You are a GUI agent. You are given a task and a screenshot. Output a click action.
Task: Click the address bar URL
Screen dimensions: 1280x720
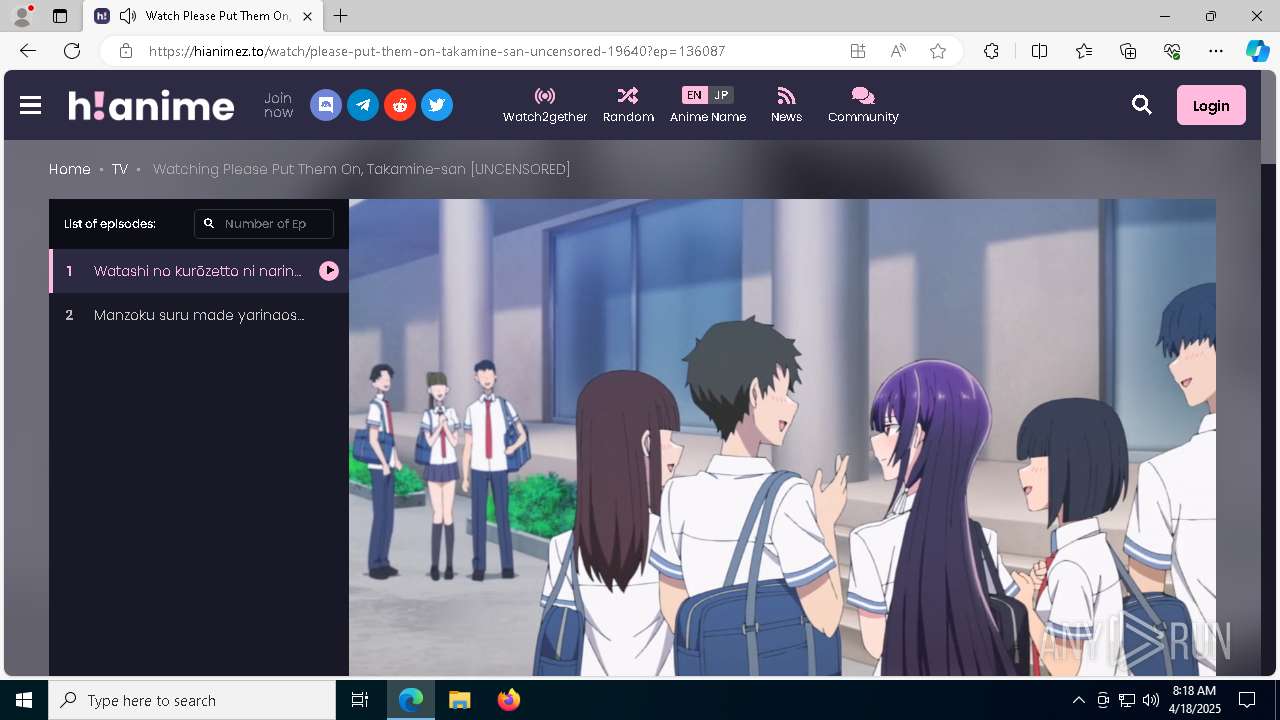pyautogui.click(x=437, y=51)
